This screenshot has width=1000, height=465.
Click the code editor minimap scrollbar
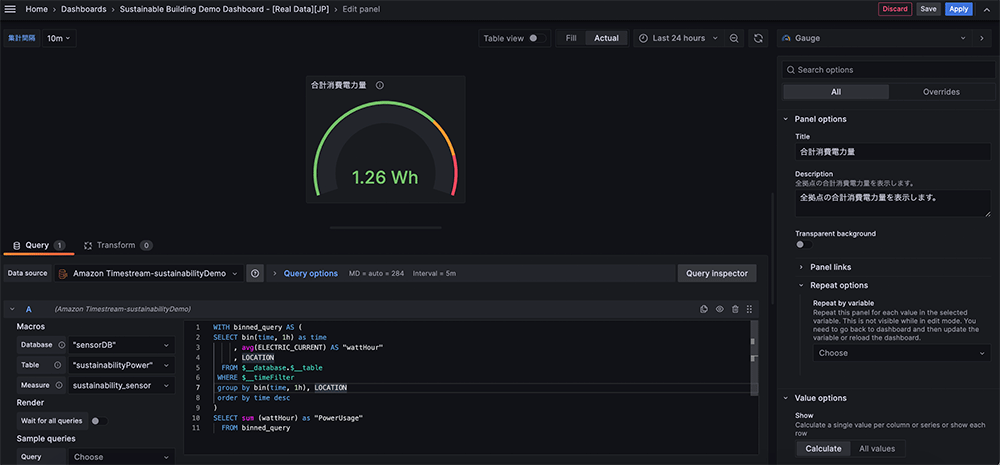point(754,357)
